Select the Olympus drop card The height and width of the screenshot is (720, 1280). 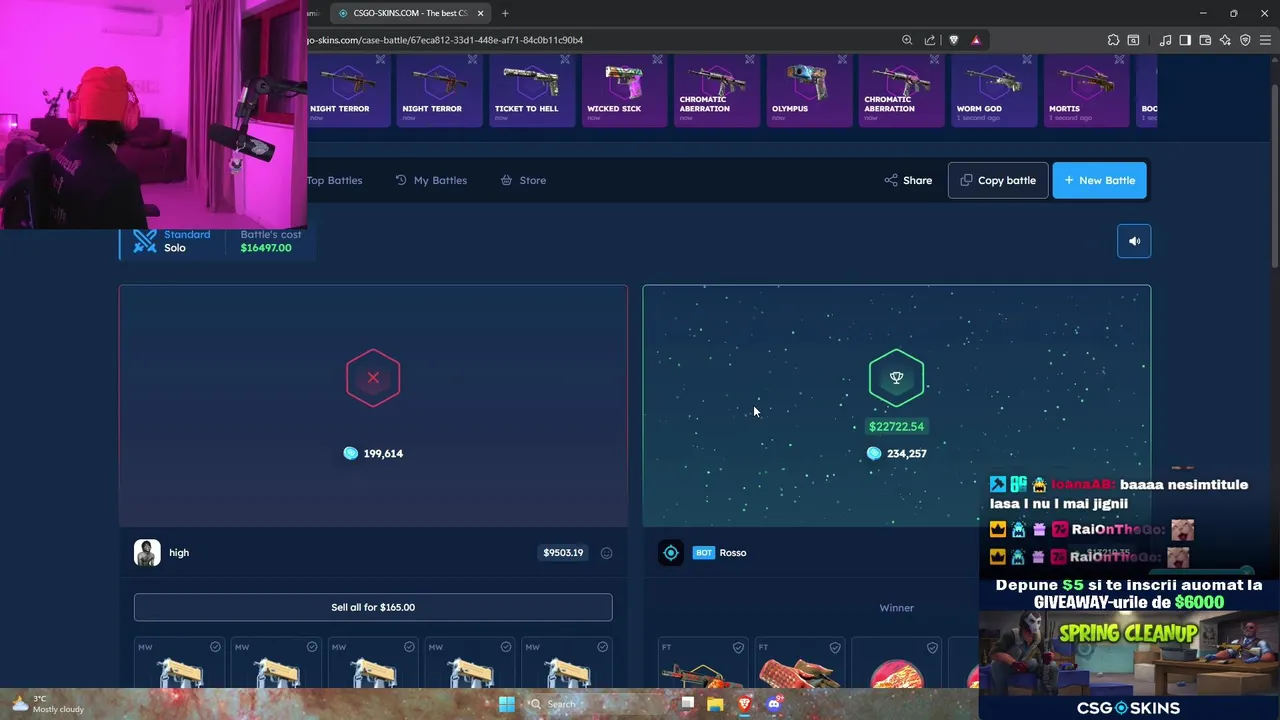[809, 92]
